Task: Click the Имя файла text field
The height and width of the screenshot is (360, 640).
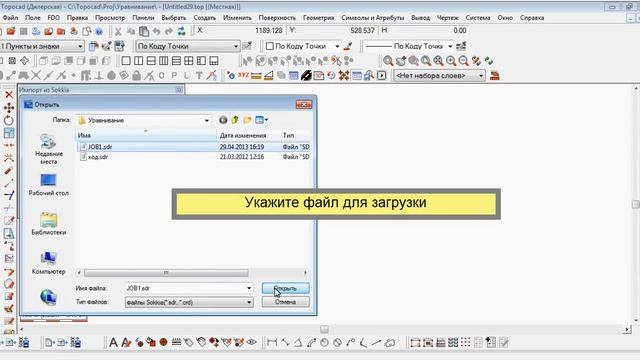Action: [185, 288]
